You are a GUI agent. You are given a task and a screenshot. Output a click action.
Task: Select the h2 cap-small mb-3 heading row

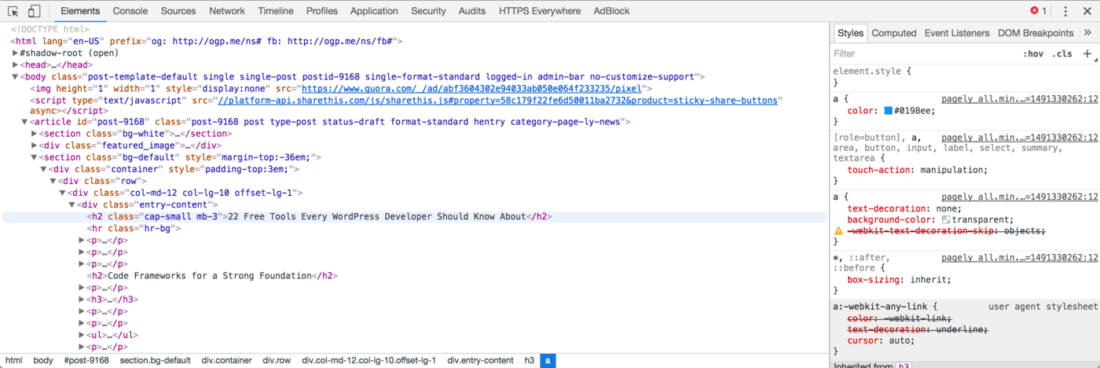point(415,217)
